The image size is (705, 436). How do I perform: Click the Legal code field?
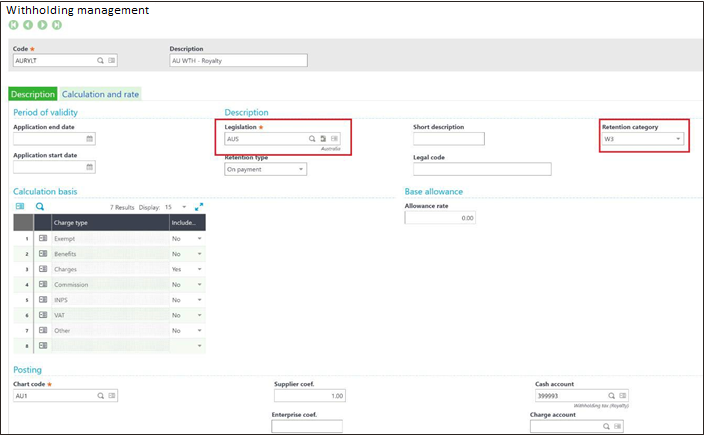482,169
